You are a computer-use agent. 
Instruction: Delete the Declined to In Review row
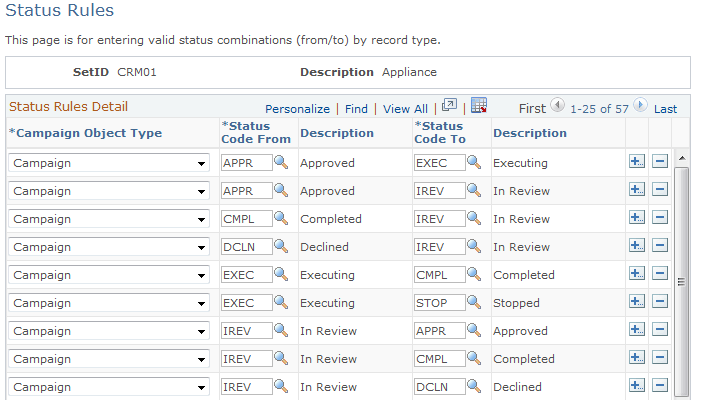point(660,245)
